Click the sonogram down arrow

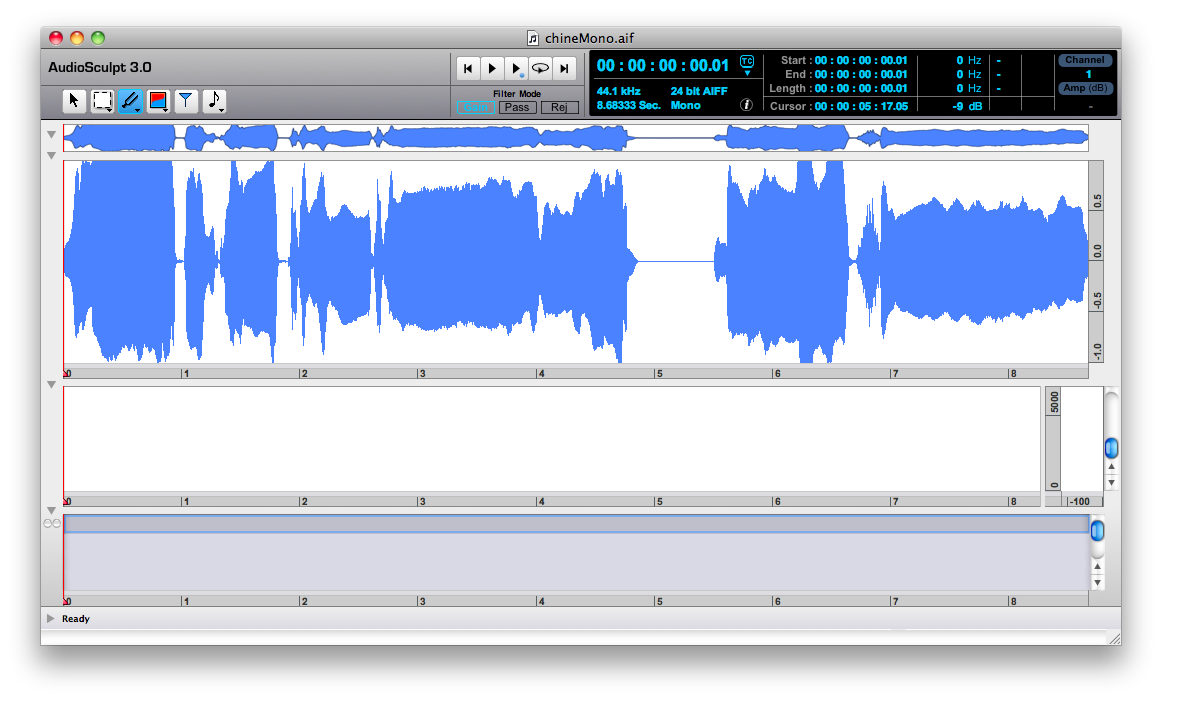coord(1112,483)
